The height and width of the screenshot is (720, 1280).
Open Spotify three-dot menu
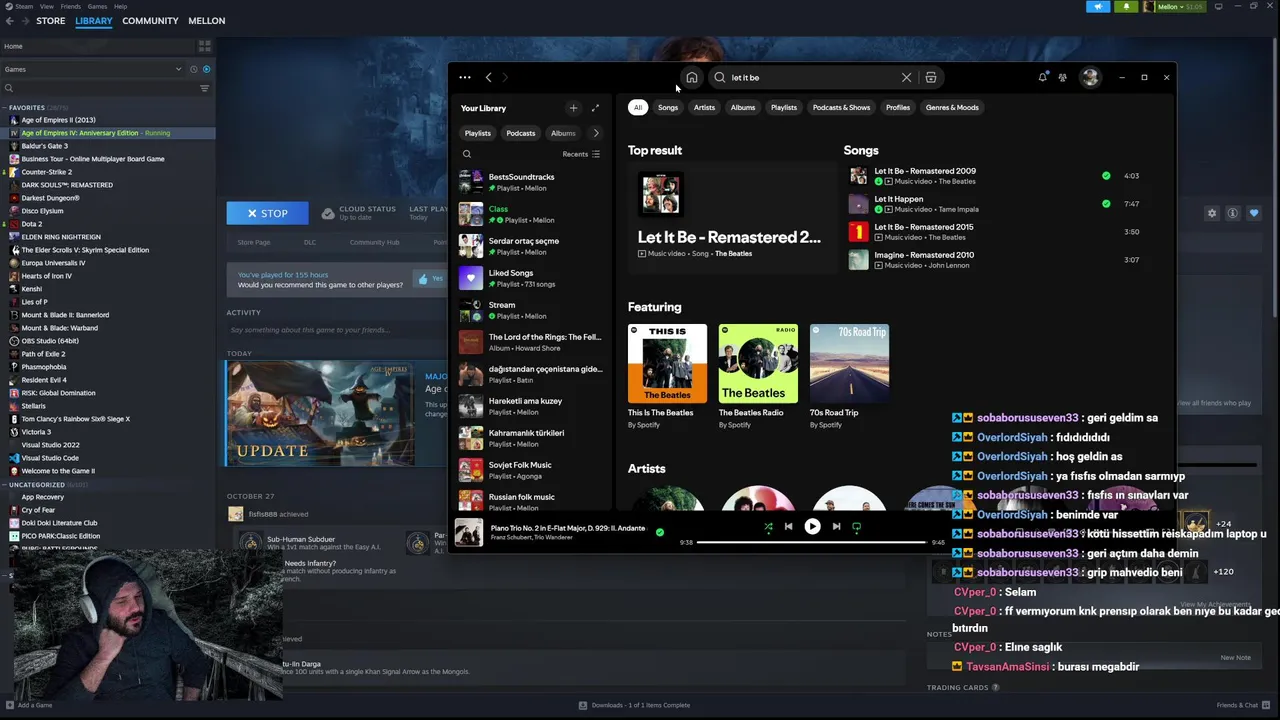[x=465, y=77]
